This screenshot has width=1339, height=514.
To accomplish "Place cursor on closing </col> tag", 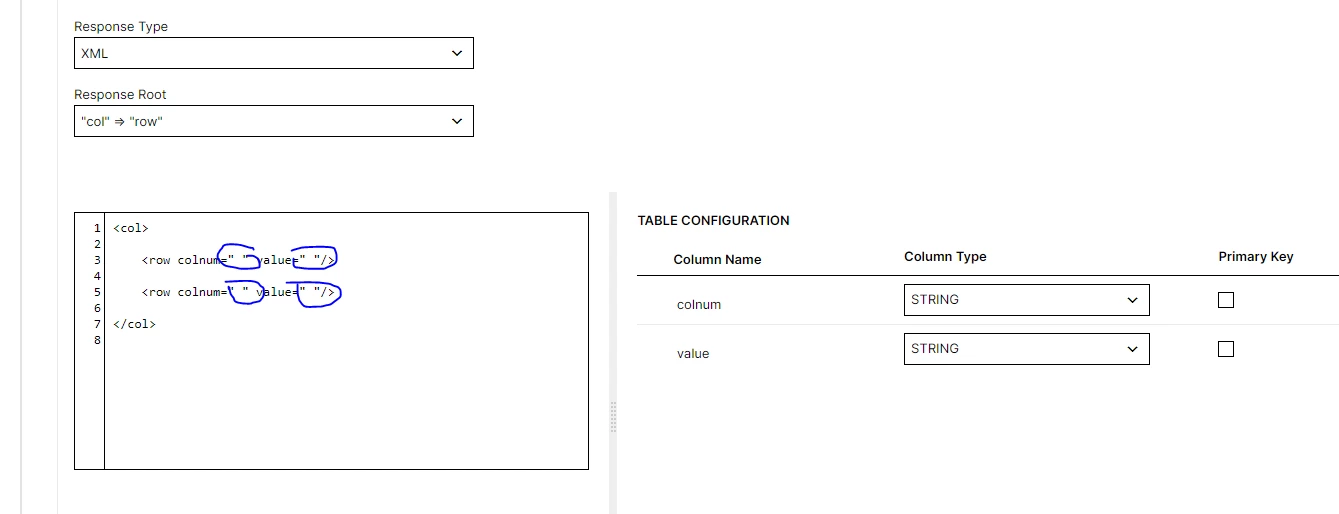I will click(135, 325).
